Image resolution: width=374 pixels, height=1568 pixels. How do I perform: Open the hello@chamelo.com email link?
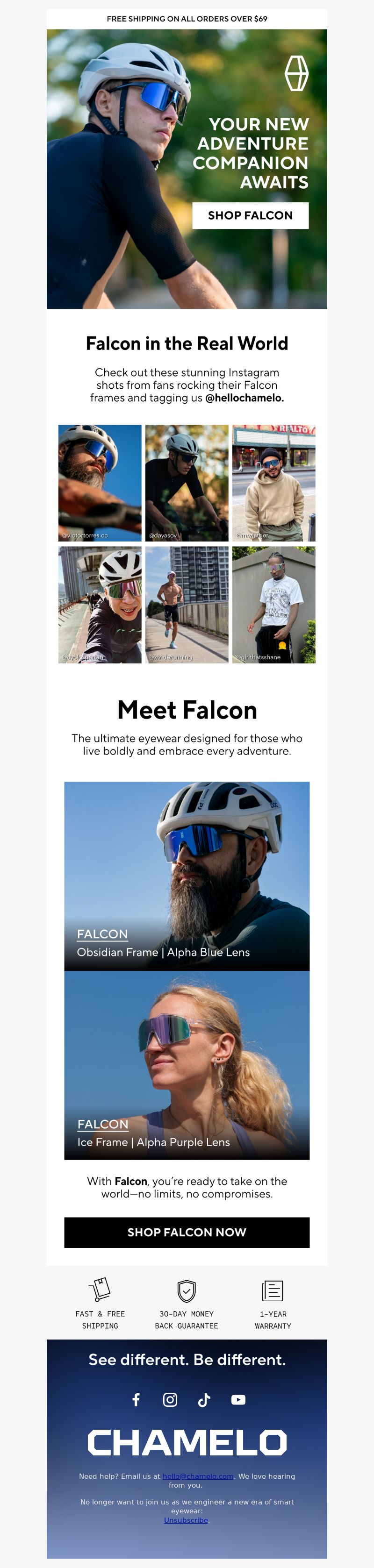tap(198, 1476)
